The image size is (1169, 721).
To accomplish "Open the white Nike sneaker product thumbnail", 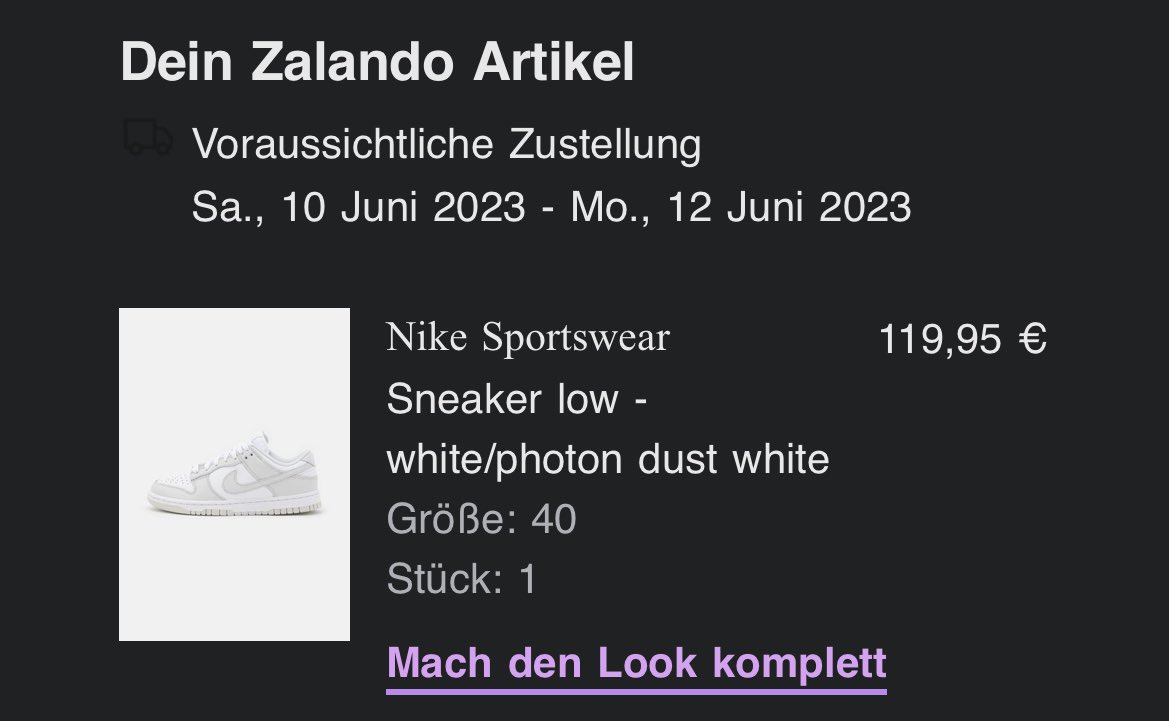I will (x=234, y=474).
